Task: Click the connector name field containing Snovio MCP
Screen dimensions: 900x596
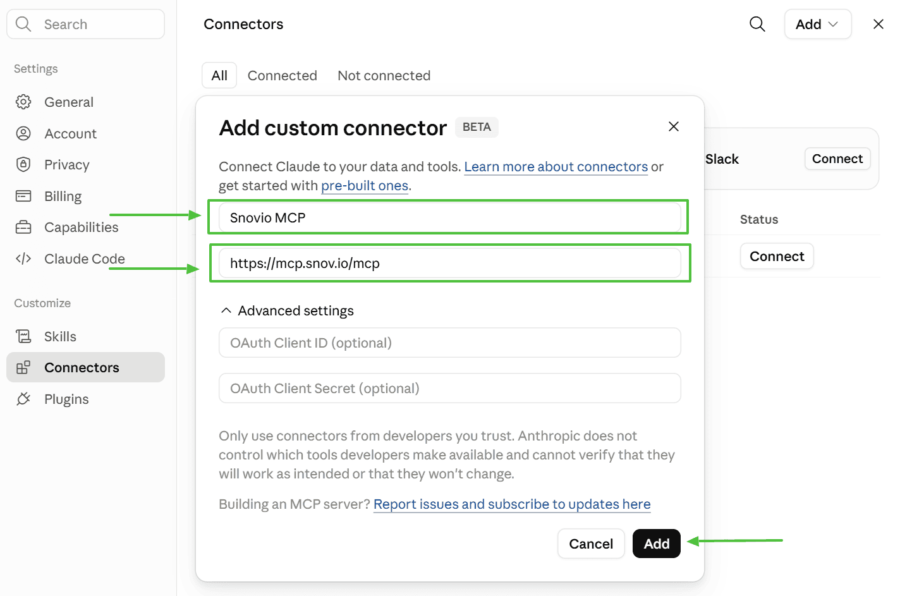Action: pos(449,218)
